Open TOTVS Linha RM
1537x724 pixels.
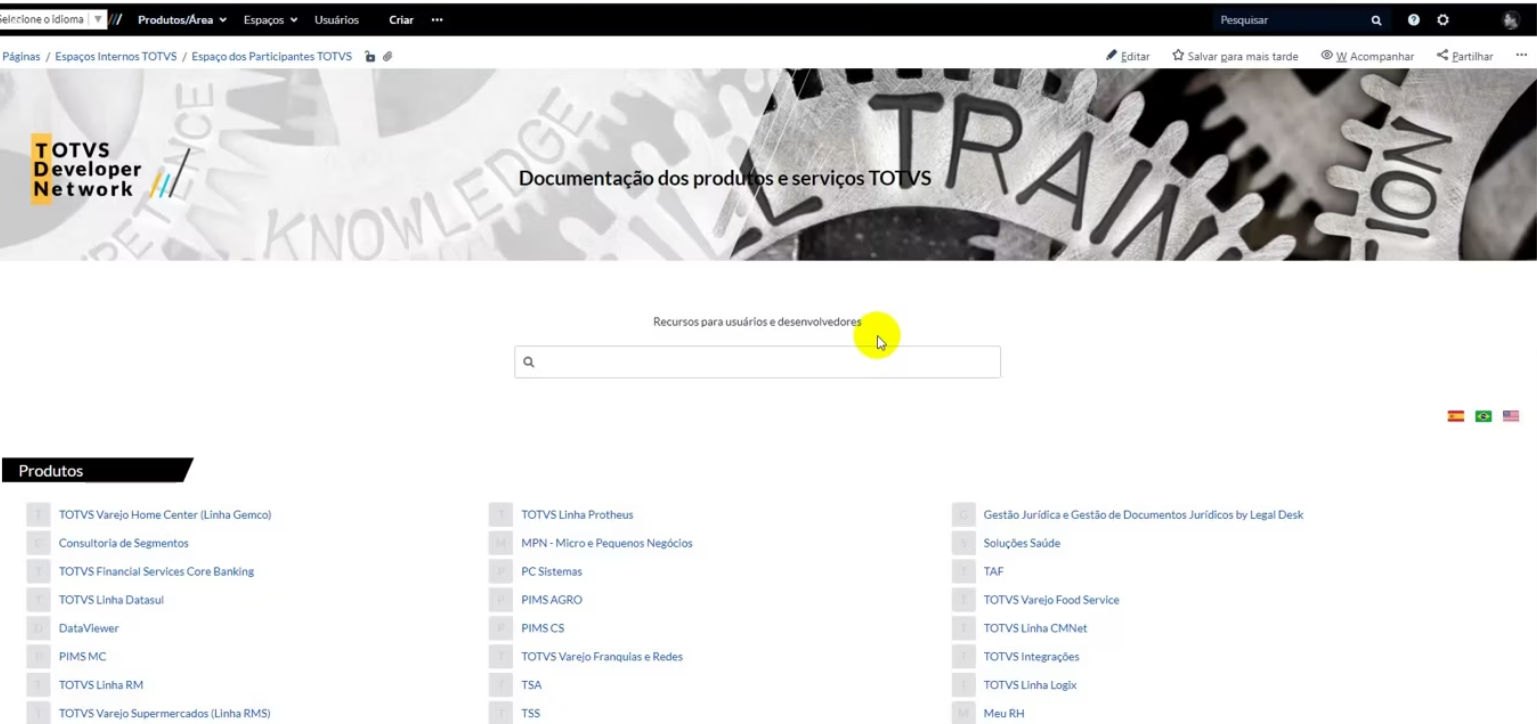pyautogui.click(x=101, y=685)
